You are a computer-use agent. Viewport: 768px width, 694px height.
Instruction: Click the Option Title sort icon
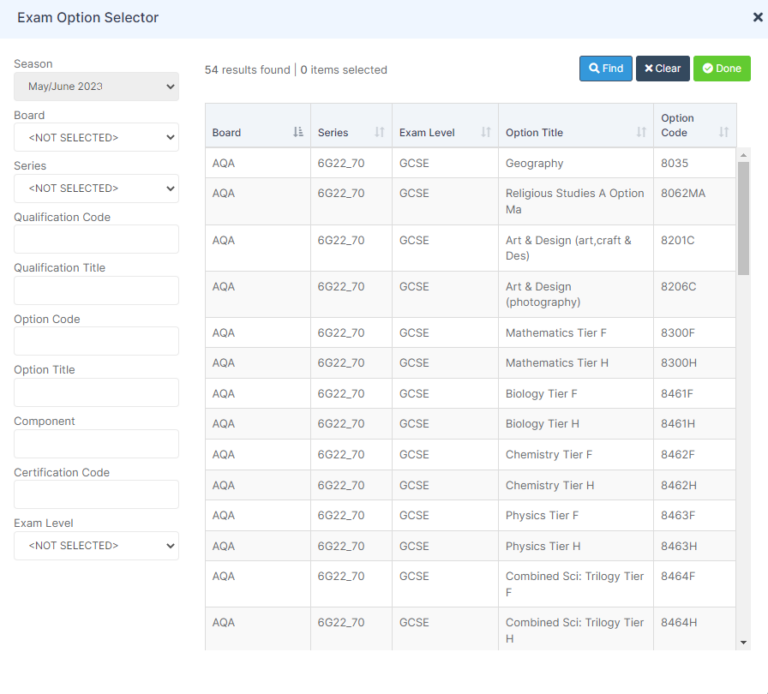tap(641, 133)
